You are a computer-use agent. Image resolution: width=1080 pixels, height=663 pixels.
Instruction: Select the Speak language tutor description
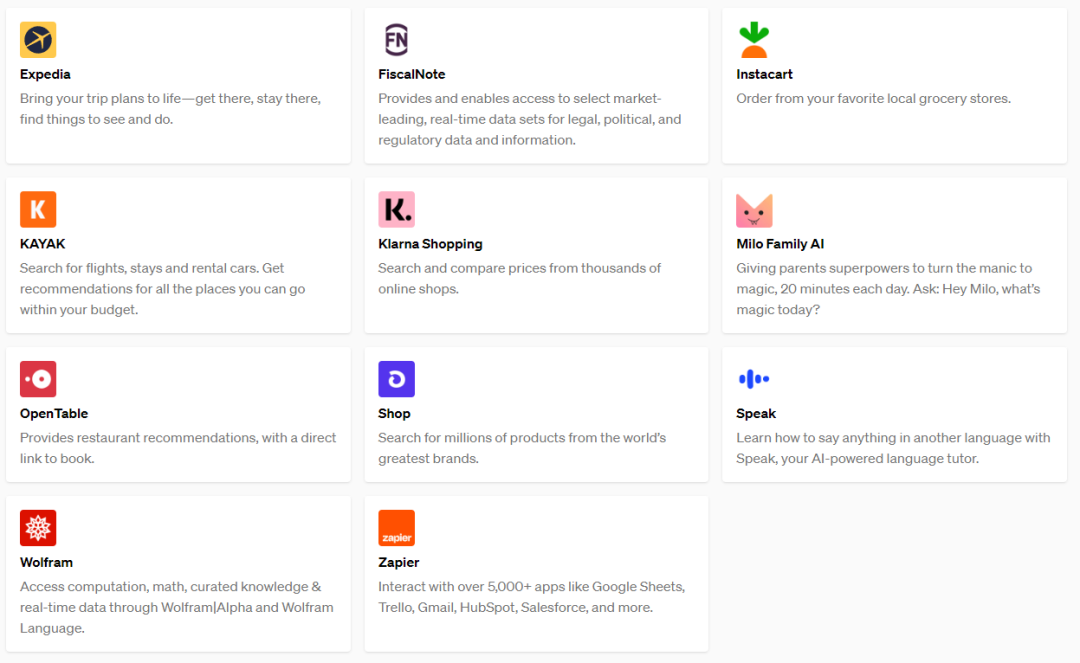(x=893, y=448)
